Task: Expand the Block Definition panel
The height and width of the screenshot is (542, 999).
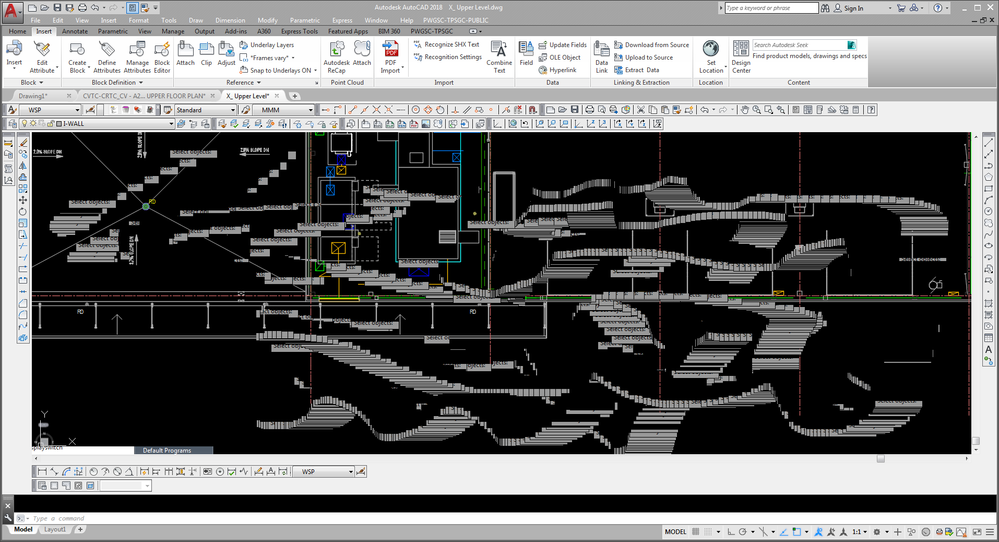Action: (x=117, y=82)
